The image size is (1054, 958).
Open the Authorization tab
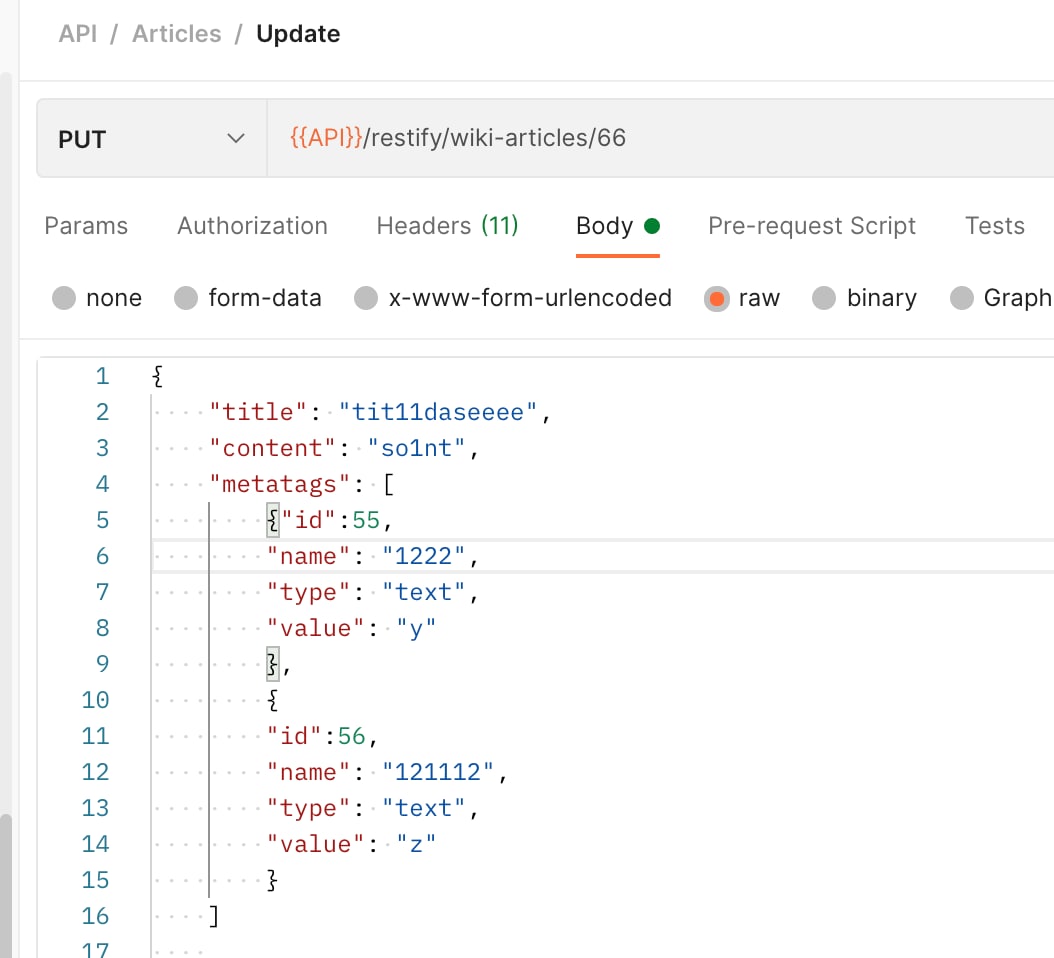[252, 226]
